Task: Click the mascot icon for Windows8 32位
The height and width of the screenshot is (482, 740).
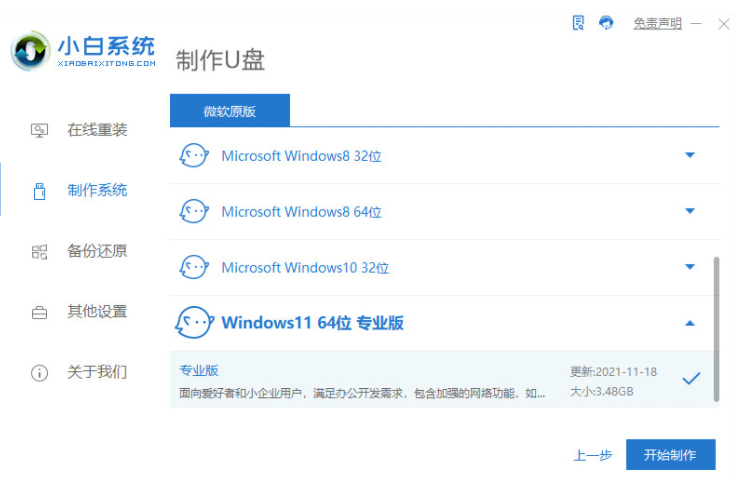Action: click(194, 155)
